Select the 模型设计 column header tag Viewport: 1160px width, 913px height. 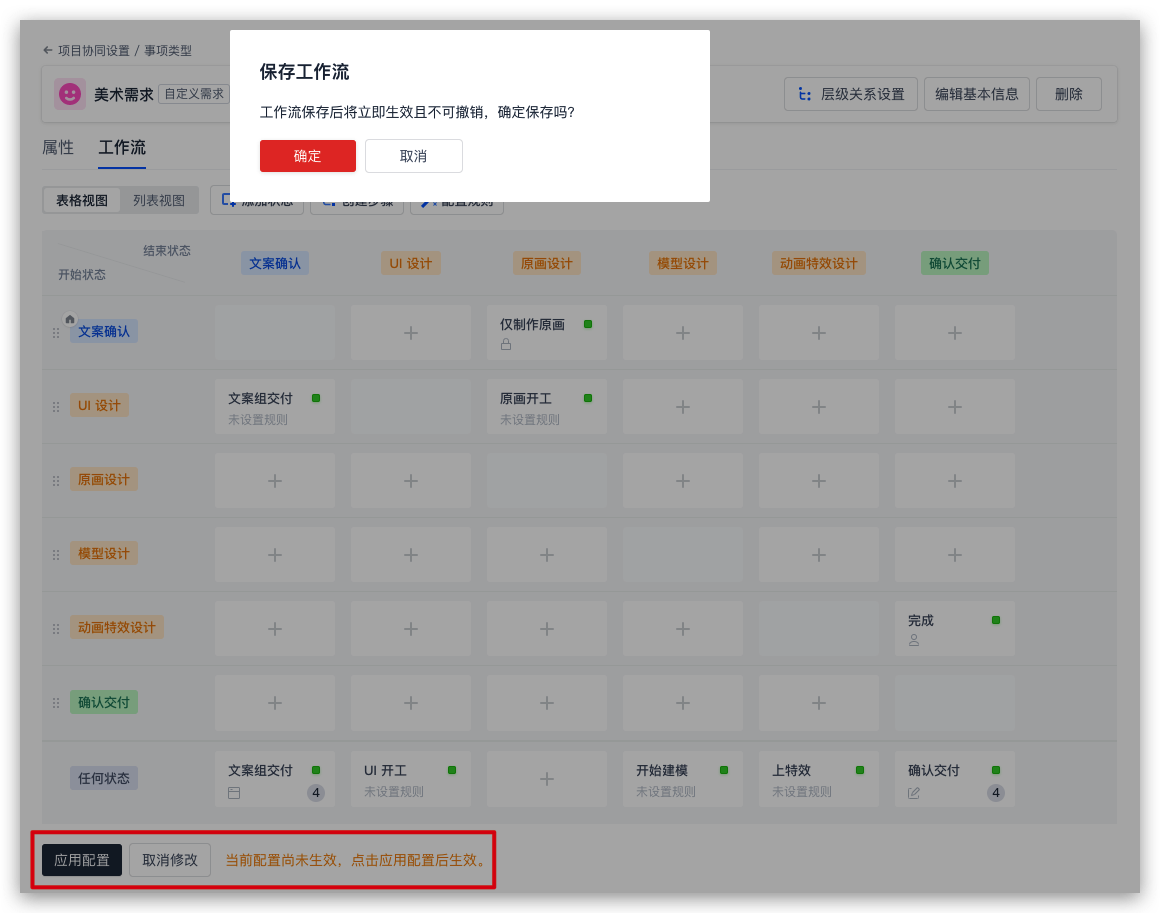683,263
